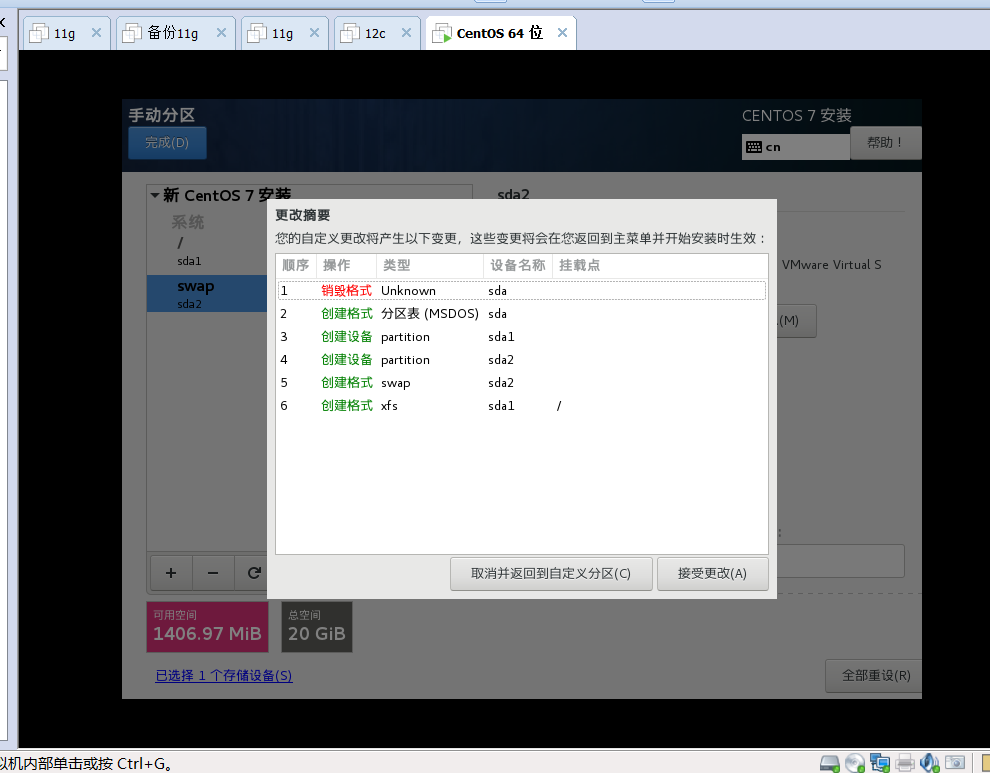This screenshot has height=773, width=990.
Task: Select the / sda1 partition entry
Action: tap(207, 251)
